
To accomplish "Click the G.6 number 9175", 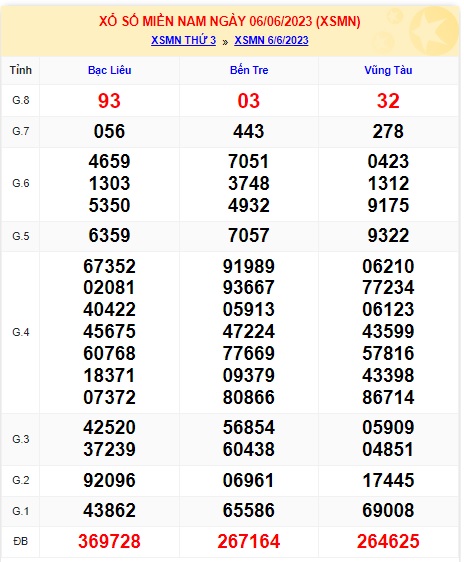I will [388, 205].
